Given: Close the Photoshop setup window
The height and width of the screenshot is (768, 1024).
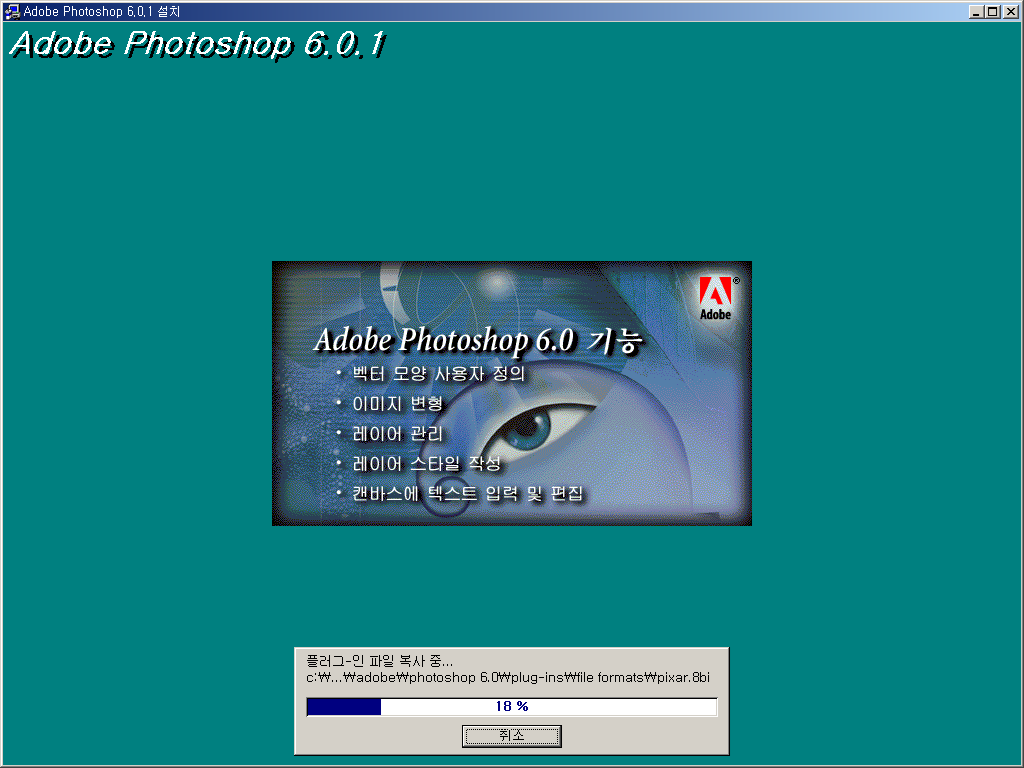Looking at the screenshot, I should tap(1010, 12).
